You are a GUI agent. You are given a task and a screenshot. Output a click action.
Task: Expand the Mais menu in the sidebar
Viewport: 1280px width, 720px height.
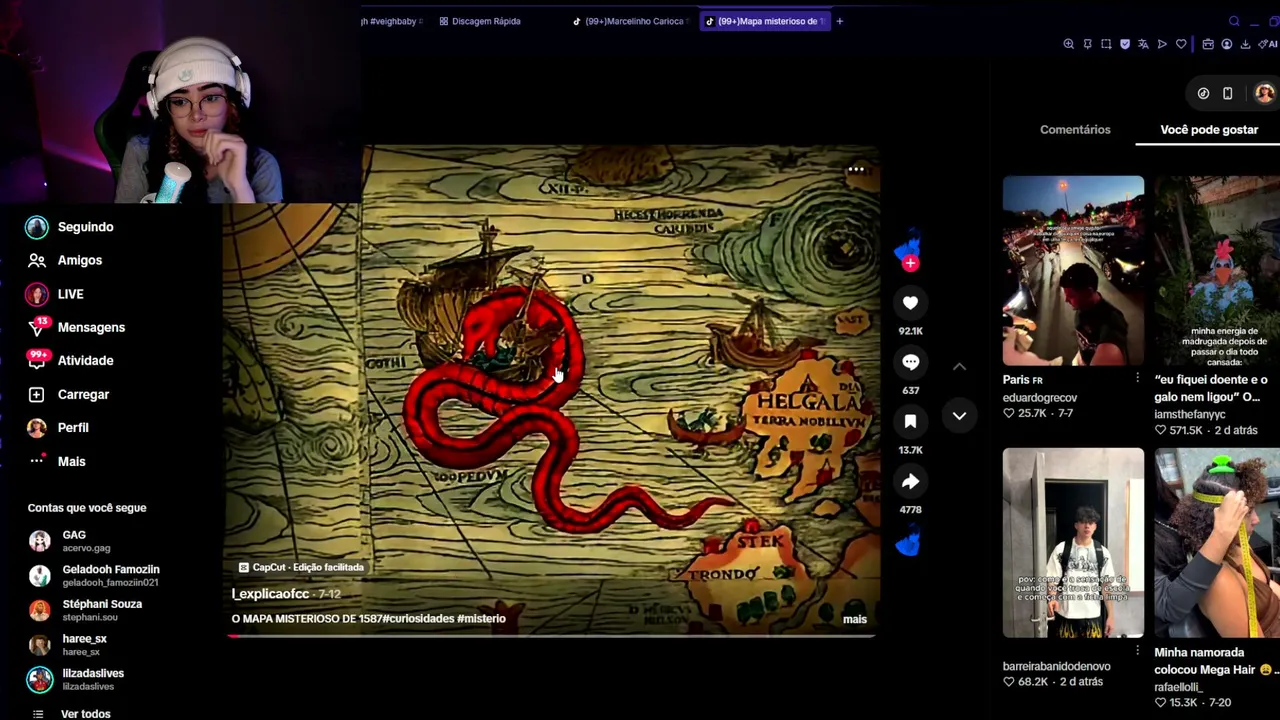click(x=57, y=461)
